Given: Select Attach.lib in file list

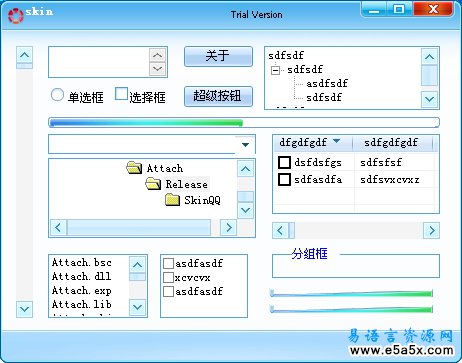Looking at the screenshot, I should pos(82,304).
